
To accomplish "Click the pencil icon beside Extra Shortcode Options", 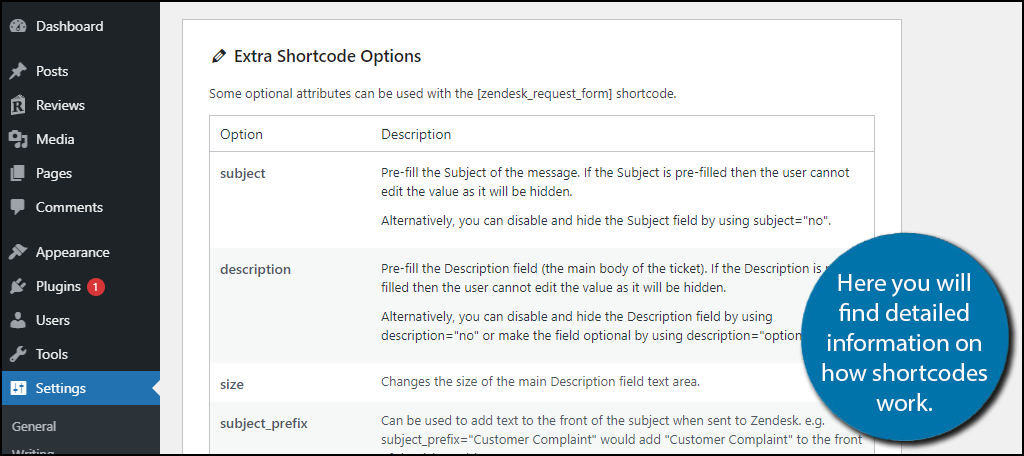I will (x=219, y=57).
